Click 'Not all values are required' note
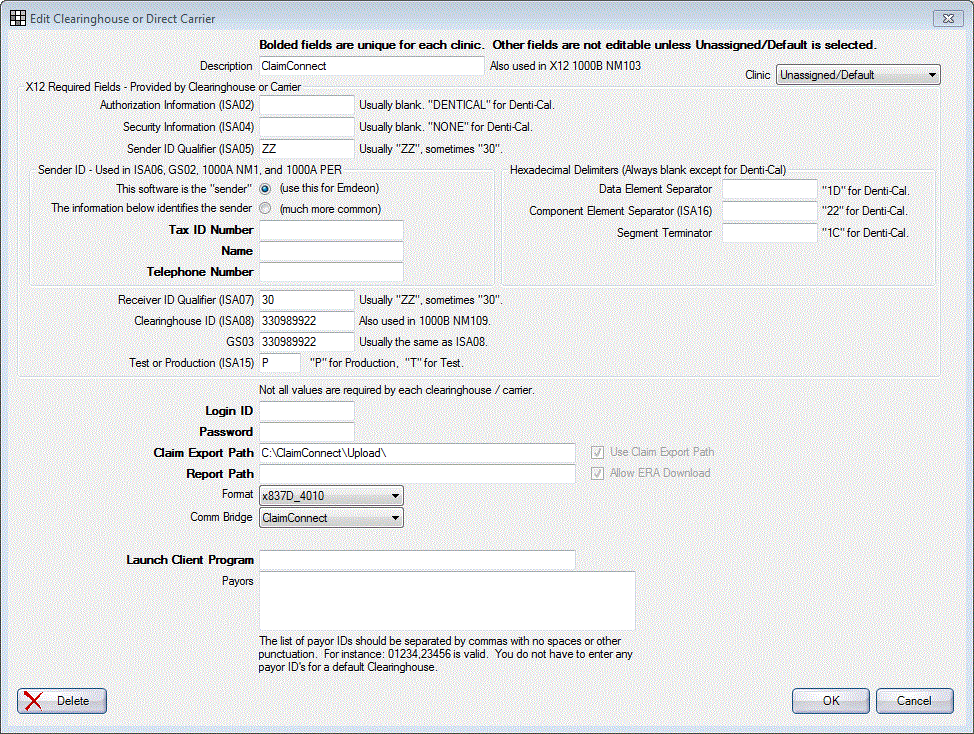 coord(396,390)
